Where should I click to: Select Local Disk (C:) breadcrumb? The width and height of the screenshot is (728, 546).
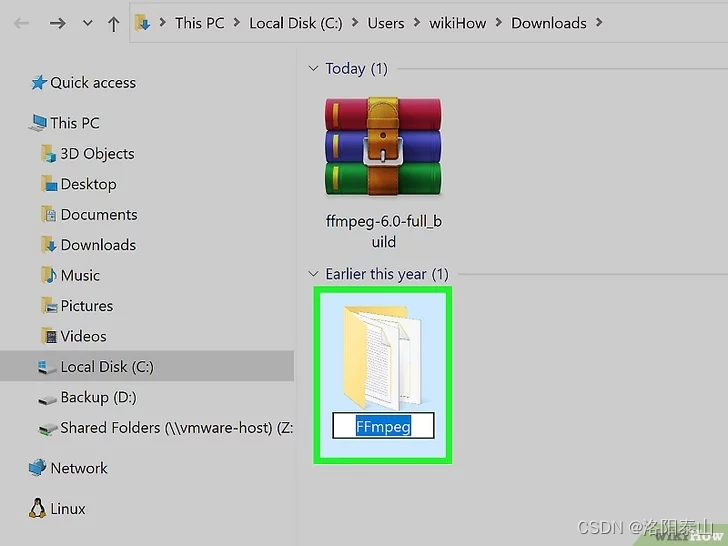coord(296,23)
